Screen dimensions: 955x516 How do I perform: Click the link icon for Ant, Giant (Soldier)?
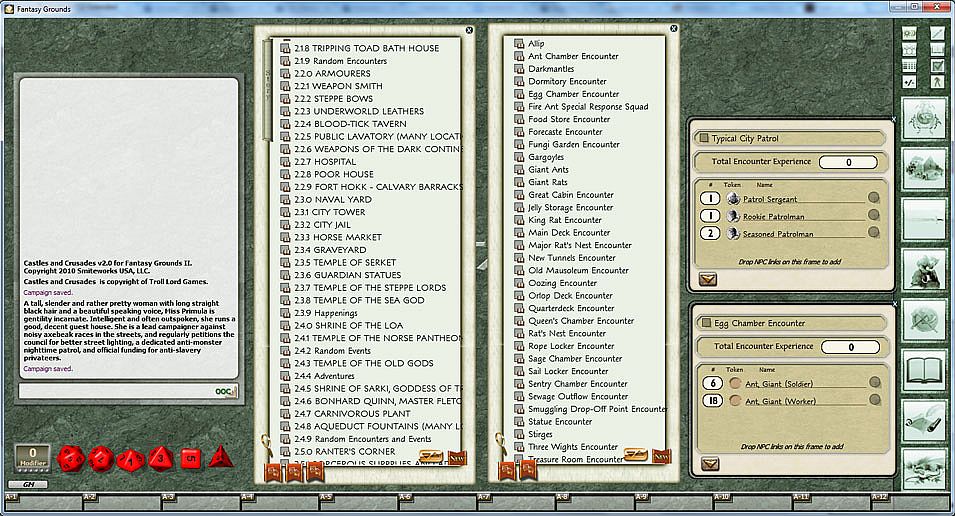875,382
